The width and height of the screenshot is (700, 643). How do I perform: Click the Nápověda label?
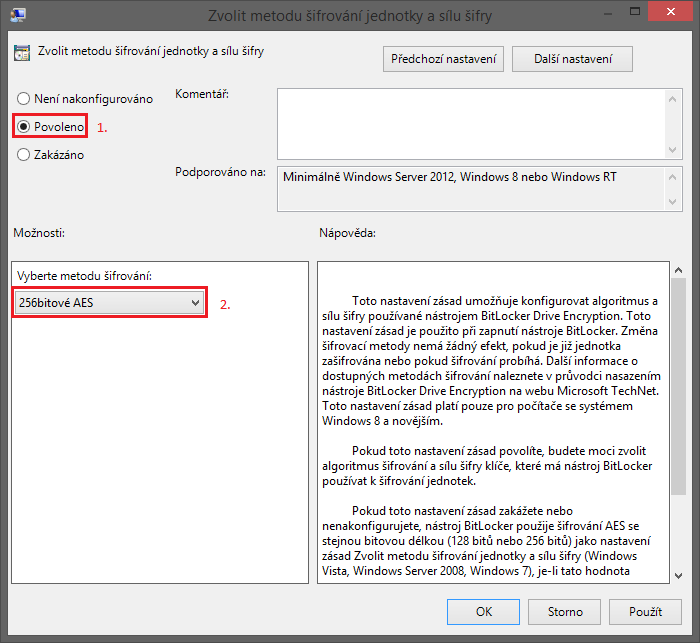pos(347,233)
